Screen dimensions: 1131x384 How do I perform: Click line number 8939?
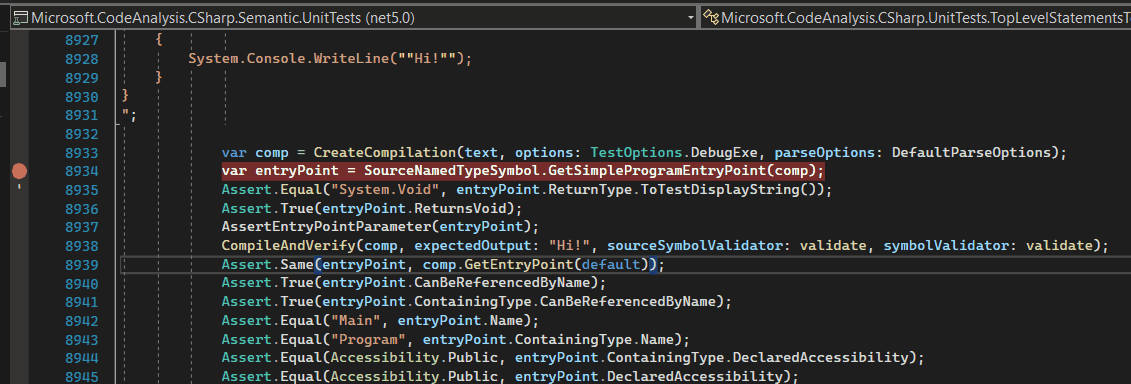click(x=82, y=265)
